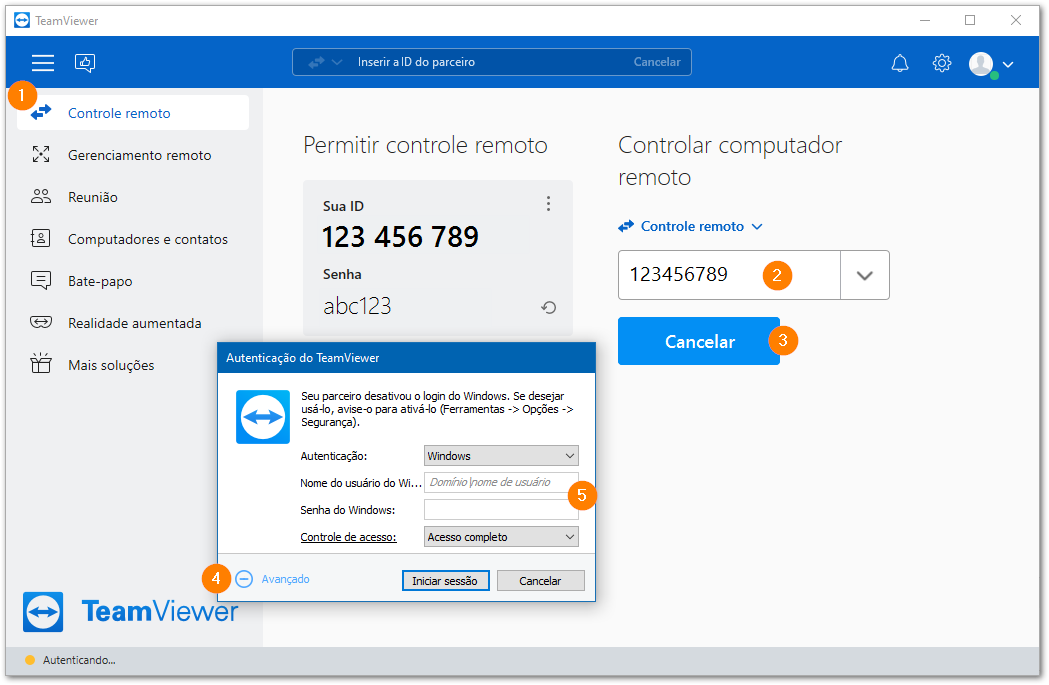1049x685 pixels.
Task: Open the account profile avatar
Action: (981, 64)
